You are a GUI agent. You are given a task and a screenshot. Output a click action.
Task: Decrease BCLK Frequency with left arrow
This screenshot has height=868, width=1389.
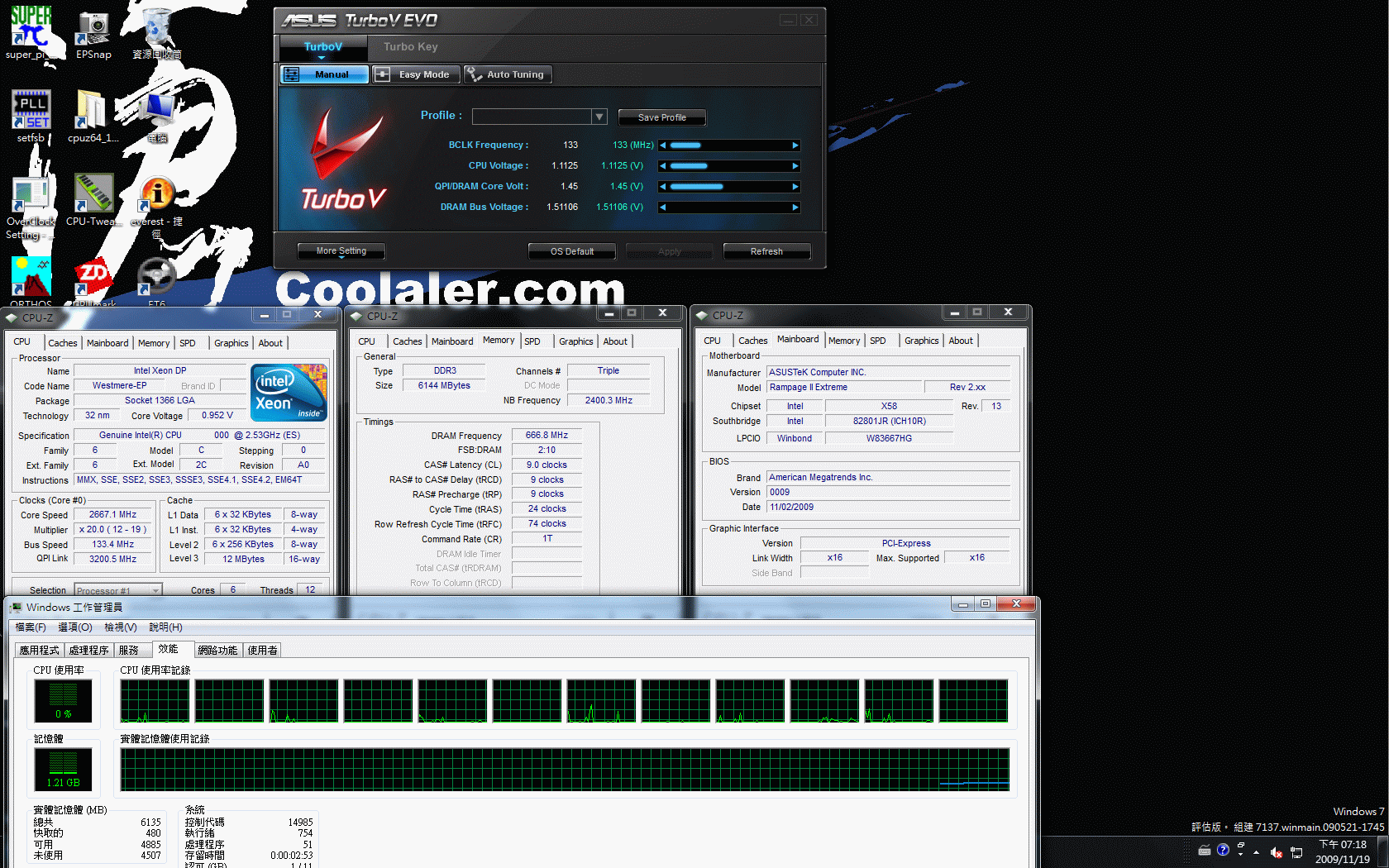[662, 145]
